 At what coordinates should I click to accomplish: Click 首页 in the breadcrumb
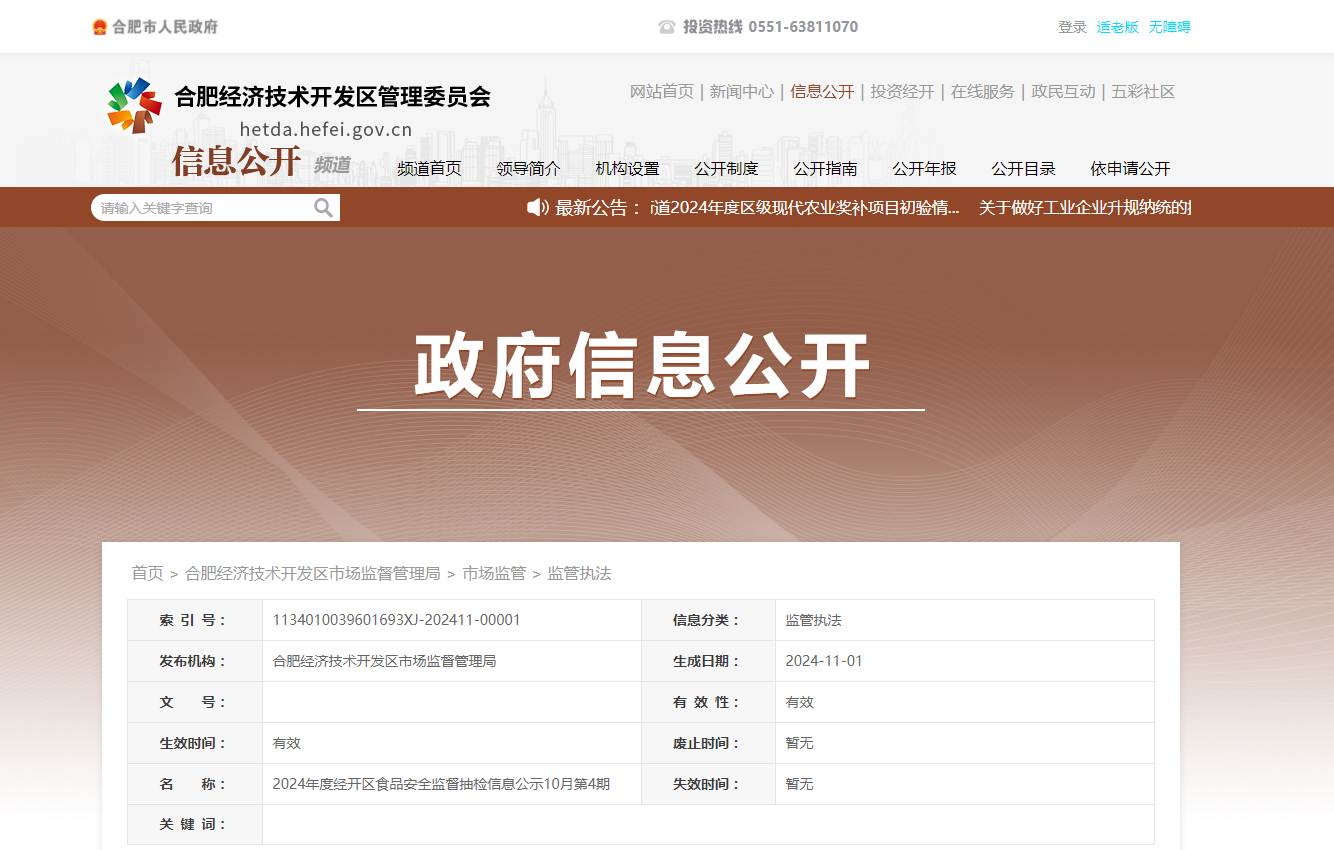[x=147, y=573]
